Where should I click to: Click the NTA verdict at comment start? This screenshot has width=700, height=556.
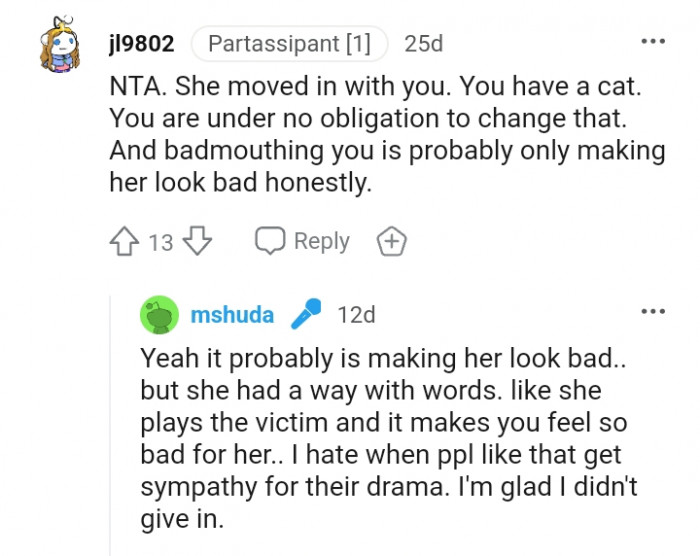tap(131, 86)
